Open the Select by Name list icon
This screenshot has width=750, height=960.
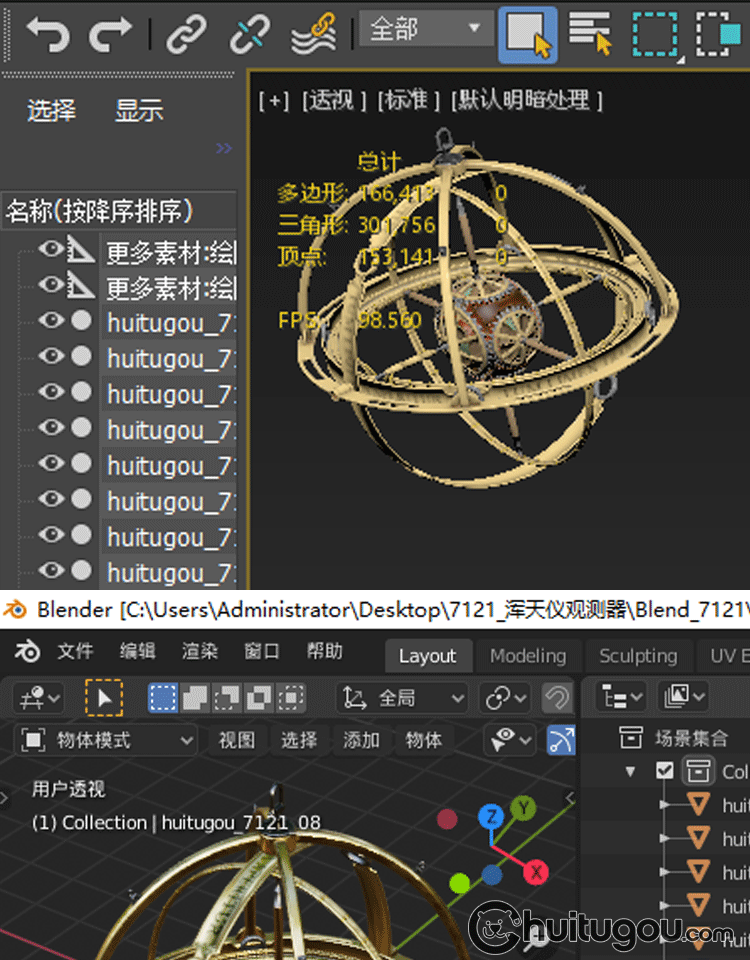590,32
